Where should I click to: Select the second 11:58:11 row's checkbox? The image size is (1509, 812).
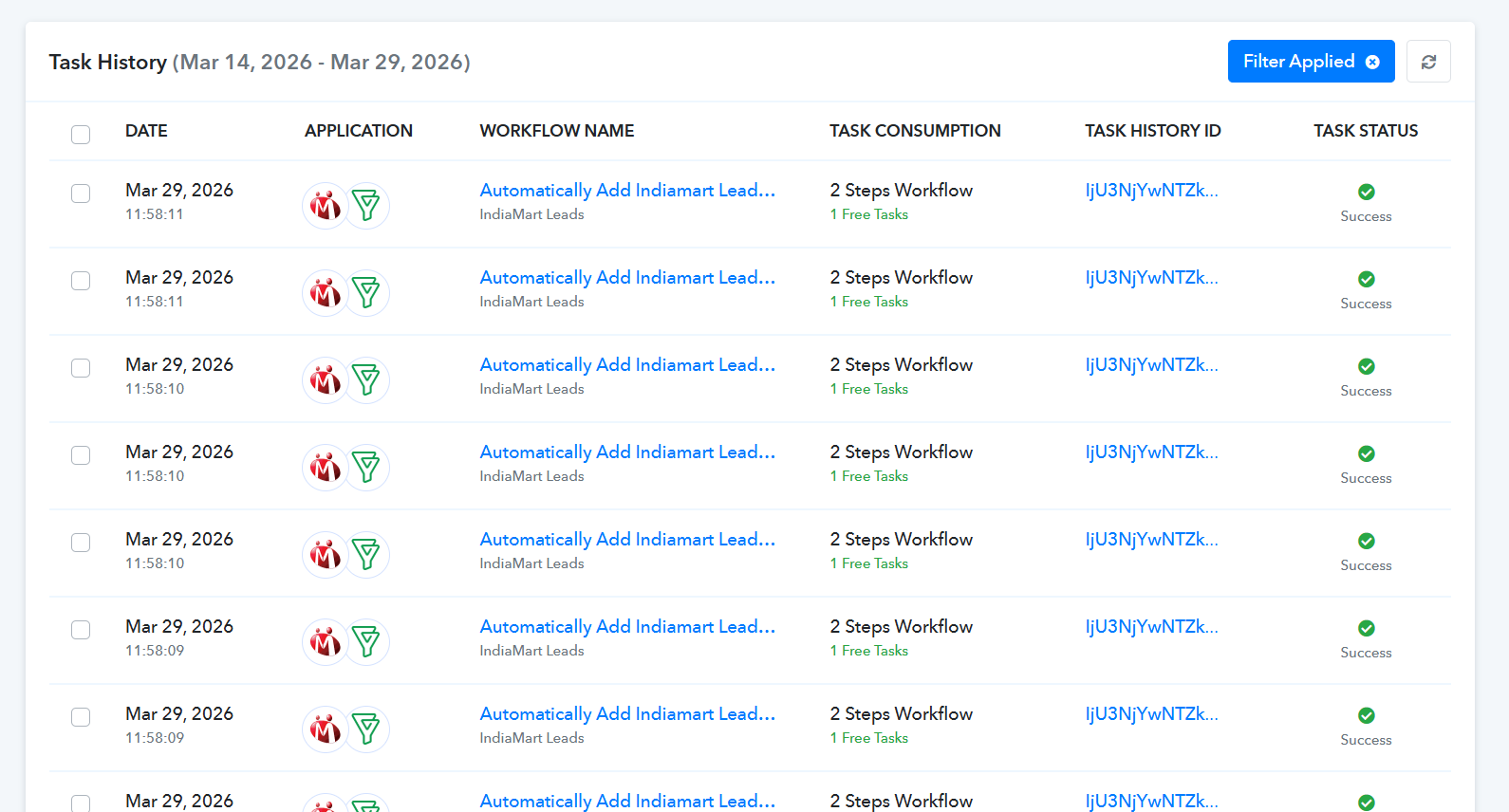[x=81, y=281]
